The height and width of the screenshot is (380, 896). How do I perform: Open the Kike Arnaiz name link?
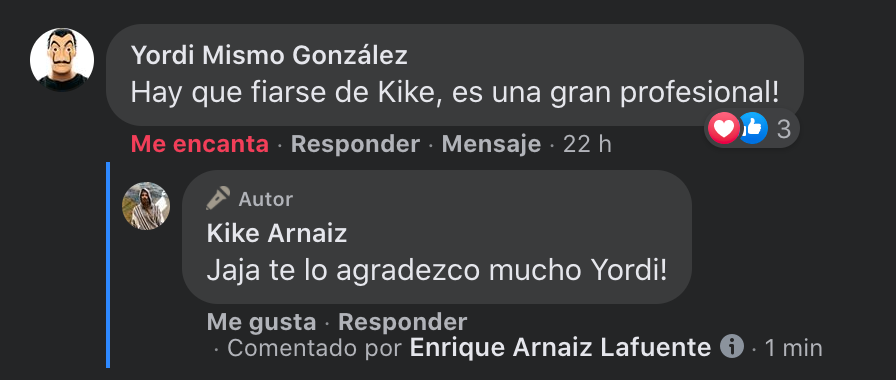[277, 234]
